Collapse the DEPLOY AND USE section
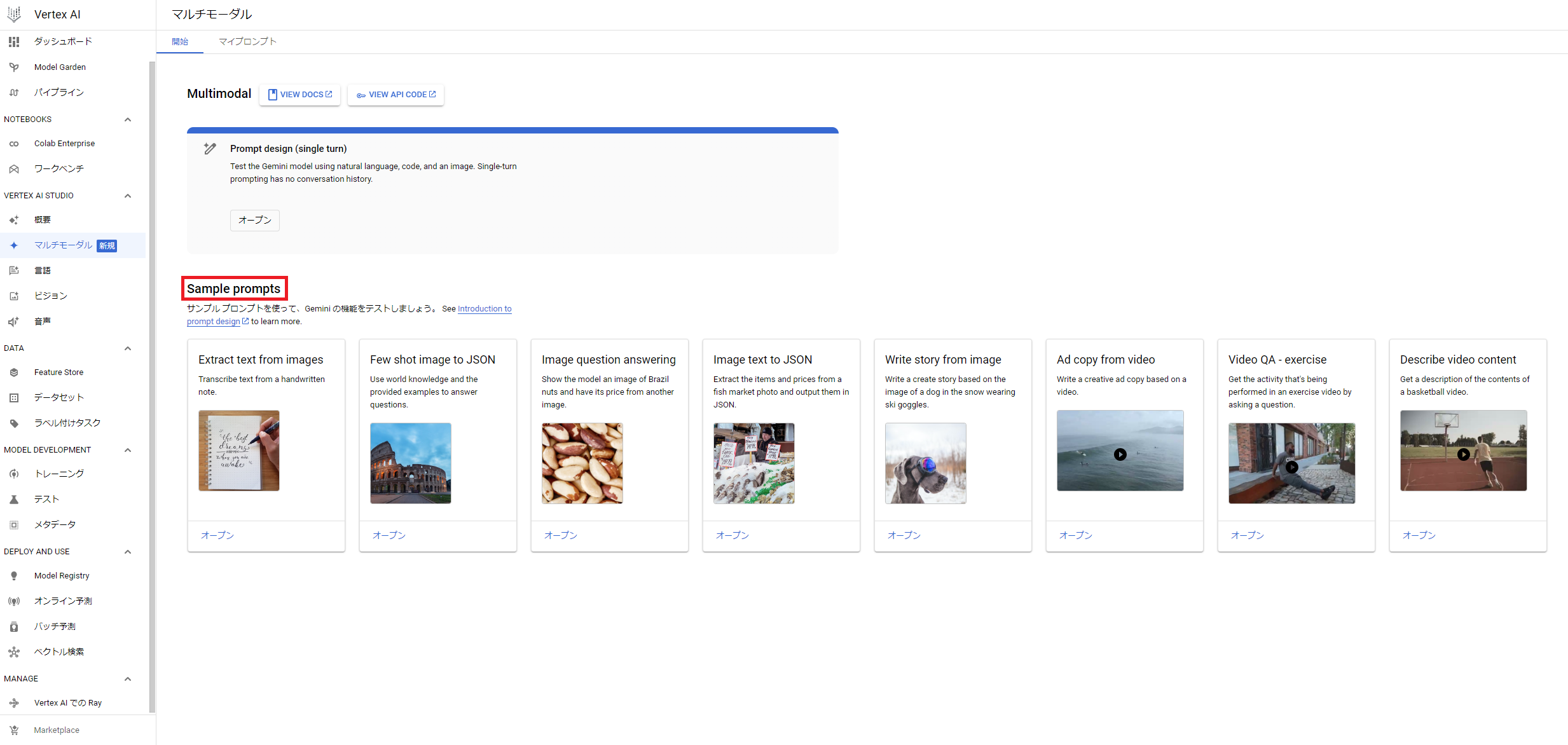Viewport: 1568px width, 745px height. [x=128, y=552]
